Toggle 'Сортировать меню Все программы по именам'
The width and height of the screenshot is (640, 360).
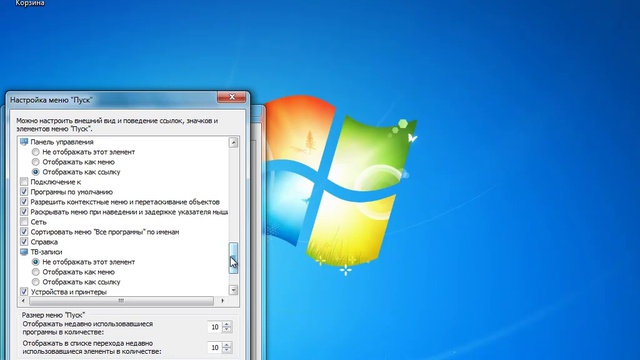pyautogui.click(x=24, y=232)
